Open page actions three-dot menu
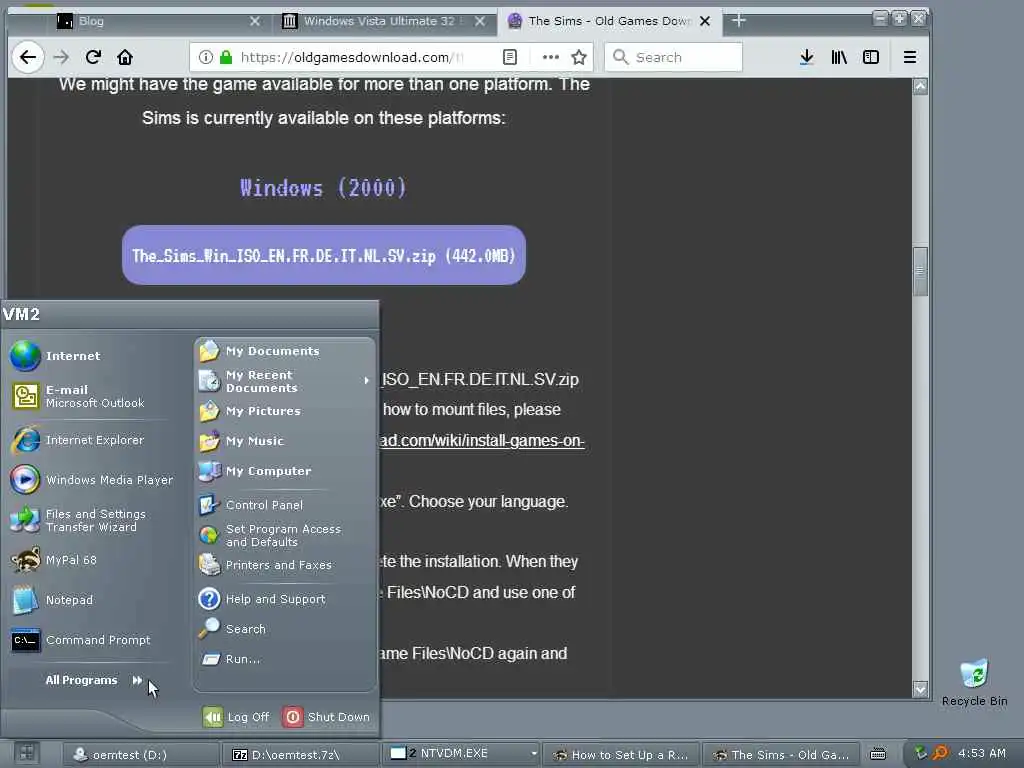 pos(551,57)
